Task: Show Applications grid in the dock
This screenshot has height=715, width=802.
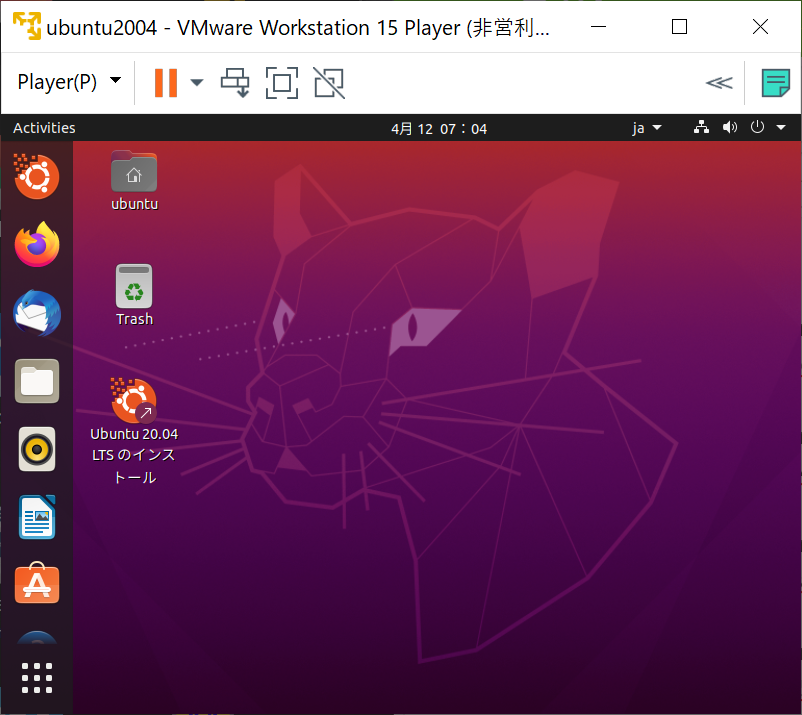Action: coord(37,678)
